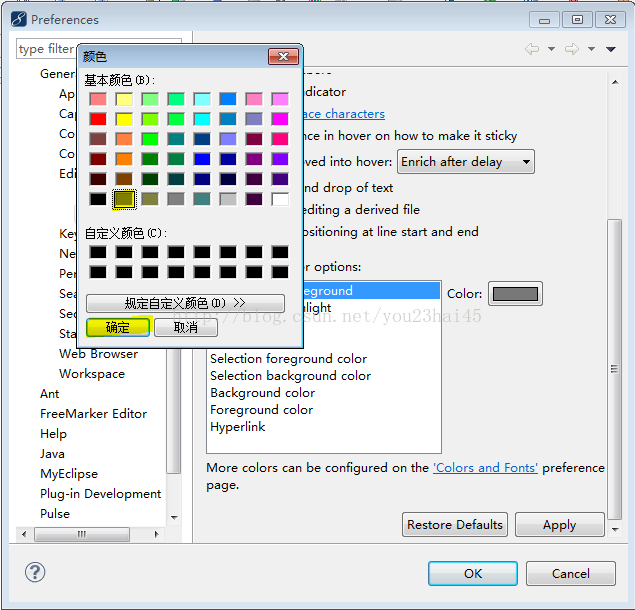This screenshot has height=610, width=635.
Task: Select Help in preferences tree
Action: click(x=53, y=433)
